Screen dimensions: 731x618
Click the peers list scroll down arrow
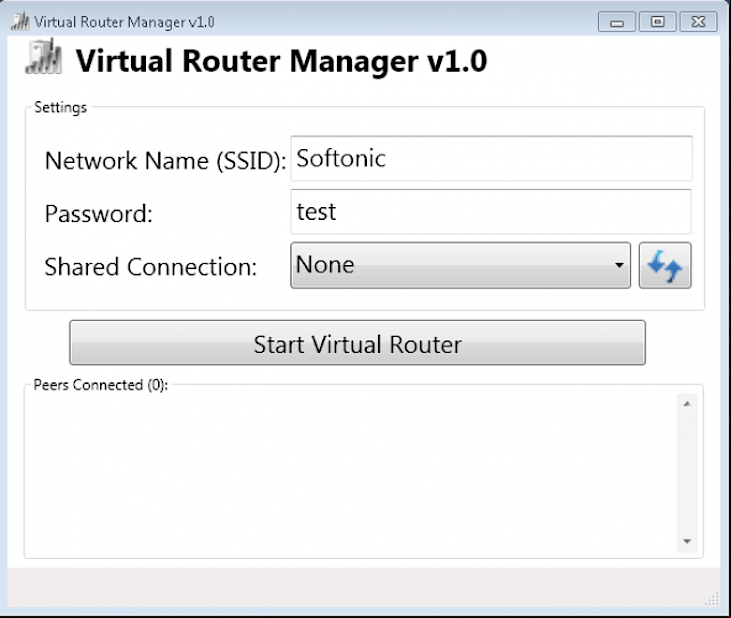pyautogui.click(x=687, y=542)
